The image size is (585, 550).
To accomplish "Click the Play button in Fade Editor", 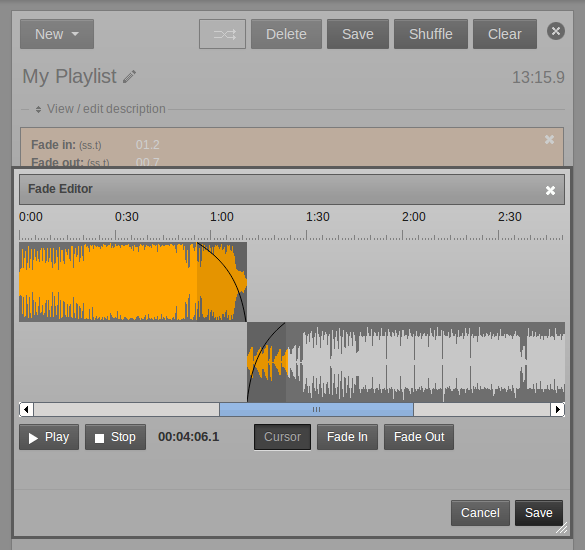I will click(x=49, y=437).
